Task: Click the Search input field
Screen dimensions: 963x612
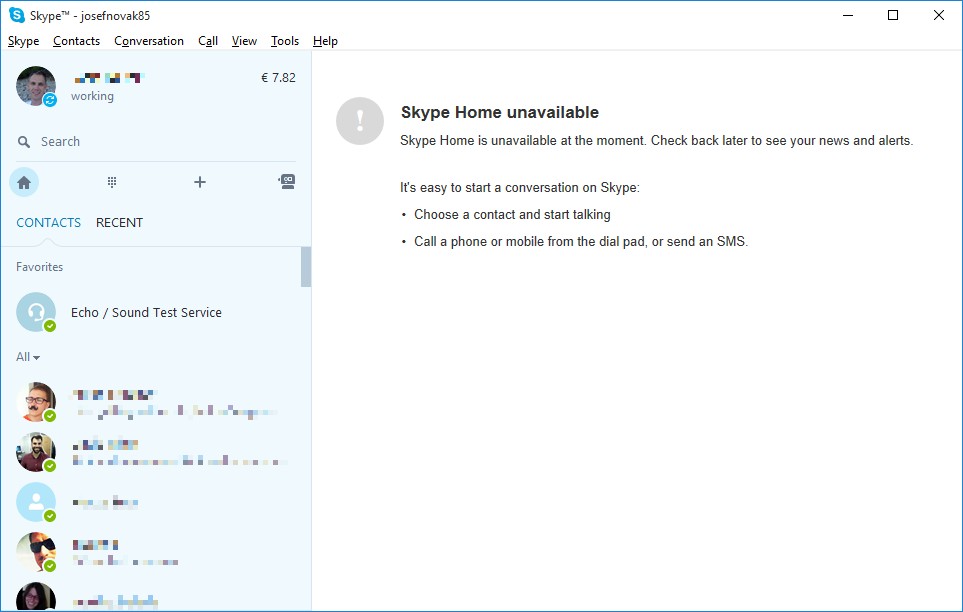Action: coord(157,142)
